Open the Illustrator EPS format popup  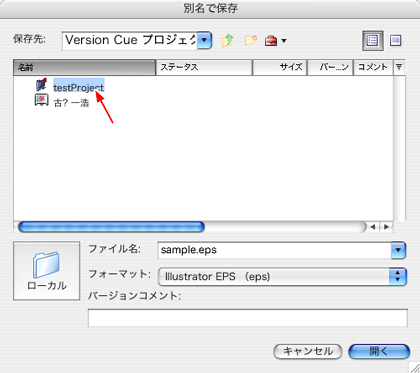pos(282,277)
